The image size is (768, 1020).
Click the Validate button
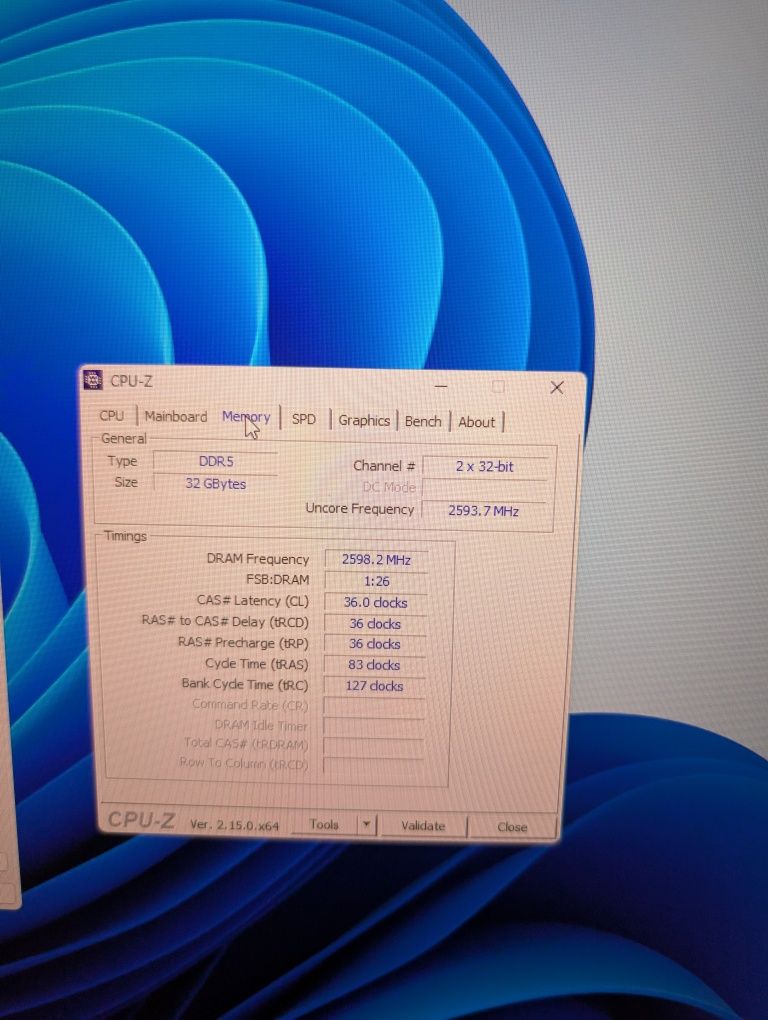coord(423,826)
